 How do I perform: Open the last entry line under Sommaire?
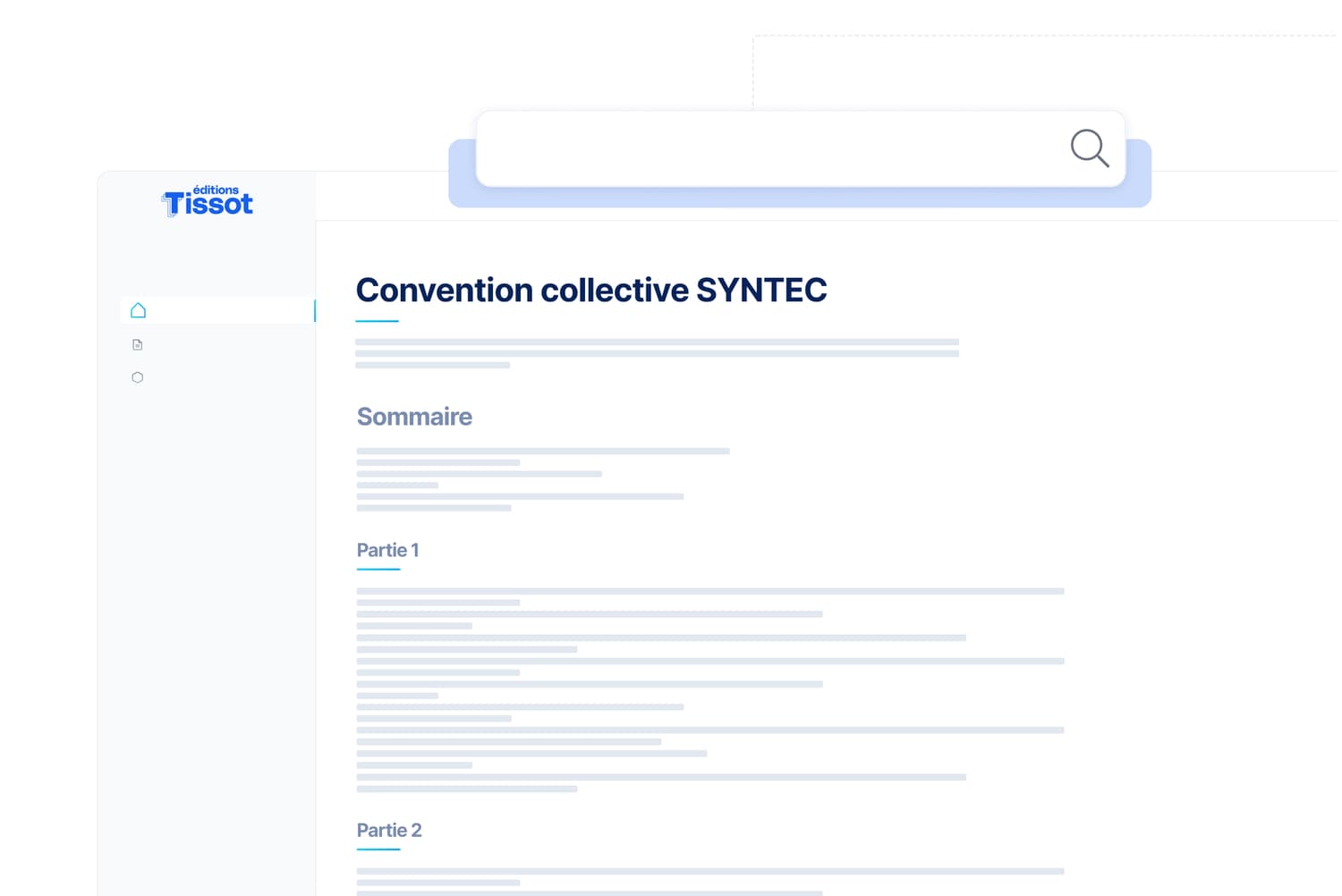coord(434,508)
